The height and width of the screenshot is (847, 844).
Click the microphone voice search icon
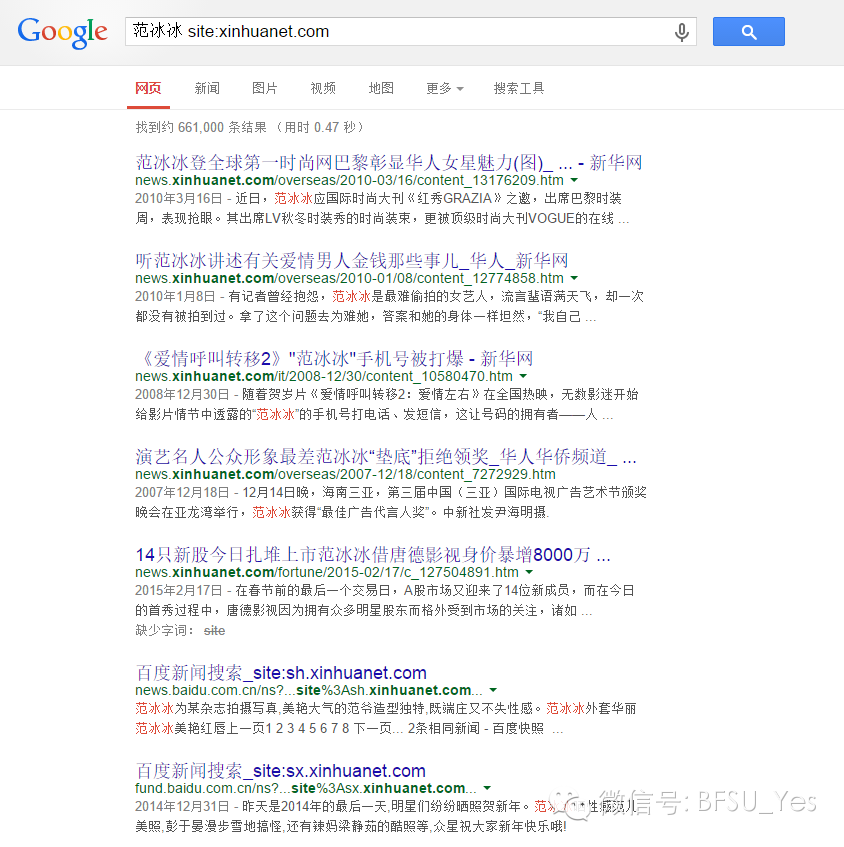pos(682,32)
